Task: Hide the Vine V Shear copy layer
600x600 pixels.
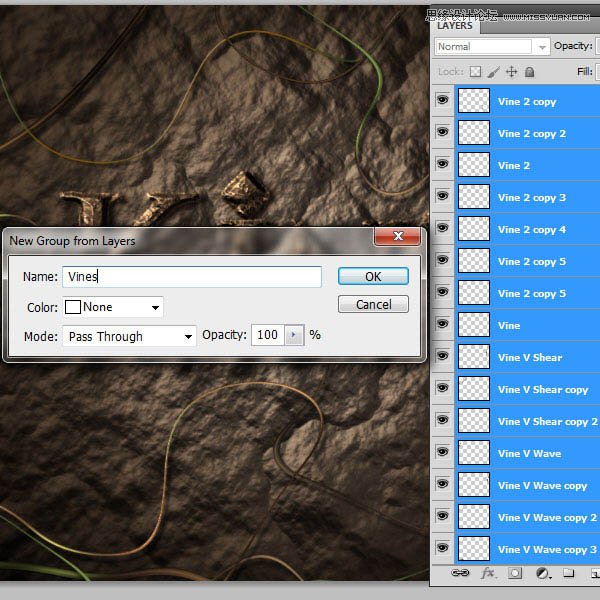Action: (442, 388)
